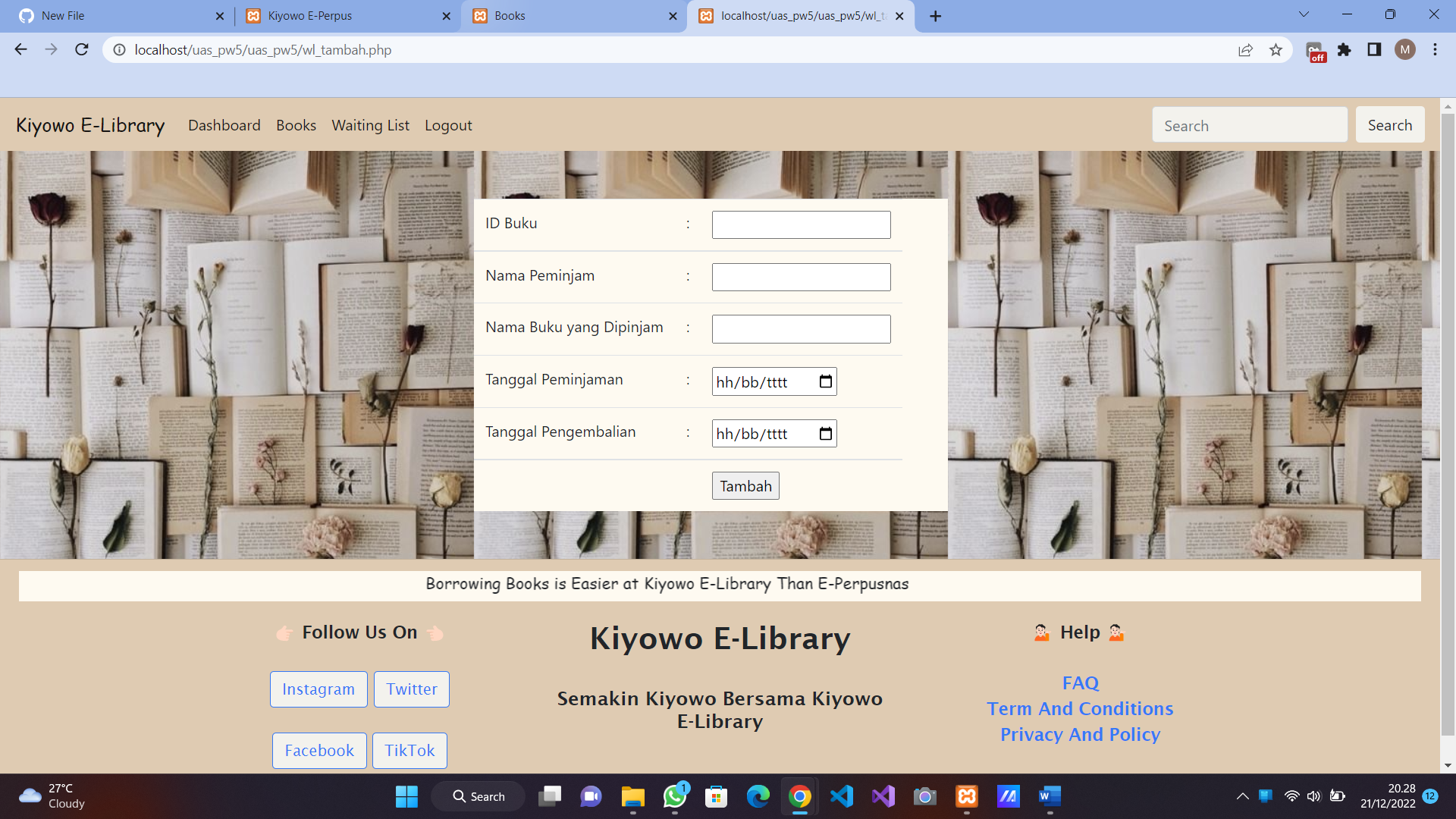Screen dimensions: 1456x819
Task: Open Chrome three-dot menu
Action: 1435,50
